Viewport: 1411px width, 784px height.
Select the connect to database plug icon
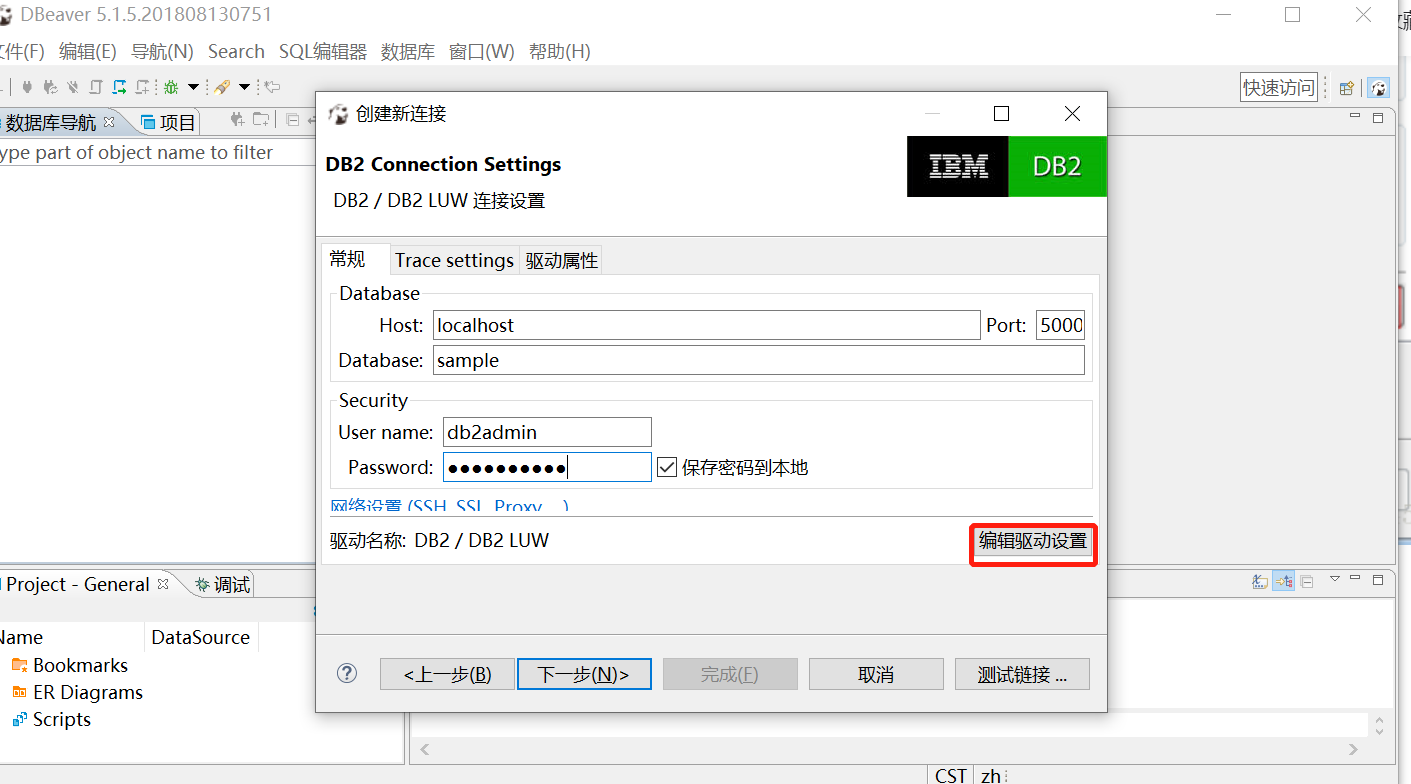(28, 87)
